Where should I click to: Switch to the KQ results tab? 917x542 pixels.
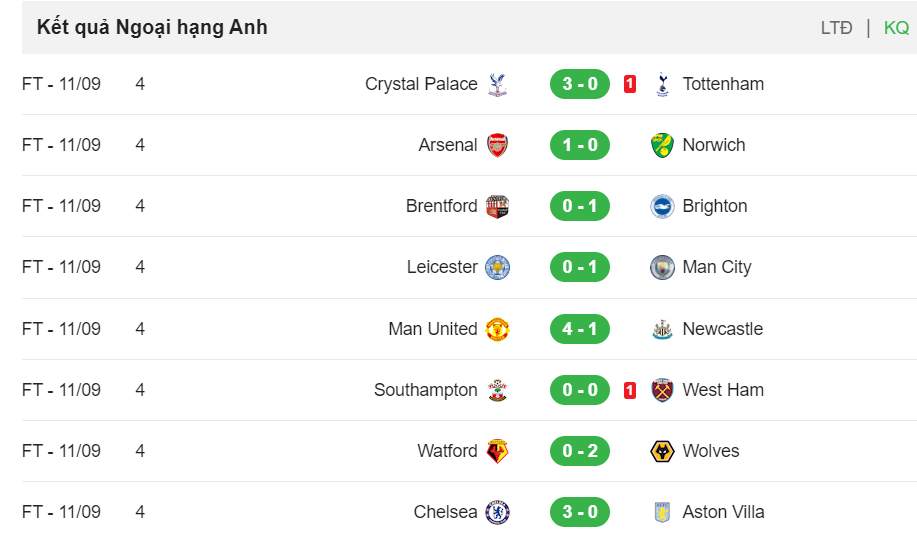point(897,27)
